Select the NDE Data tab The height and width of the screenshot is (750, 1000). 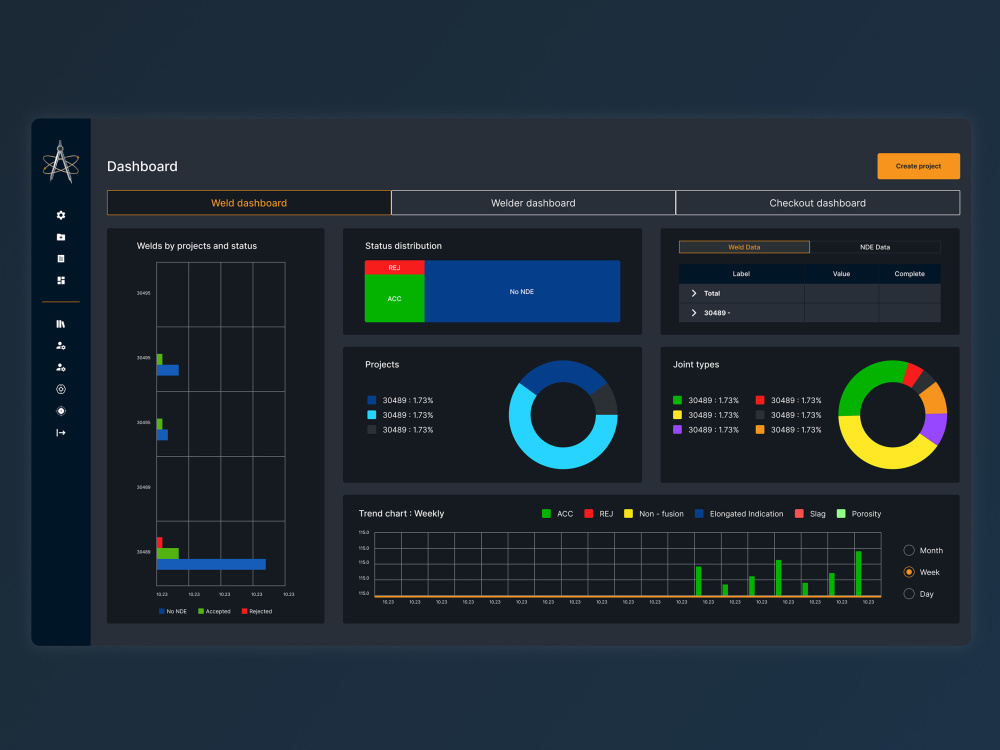pos(875,247)
